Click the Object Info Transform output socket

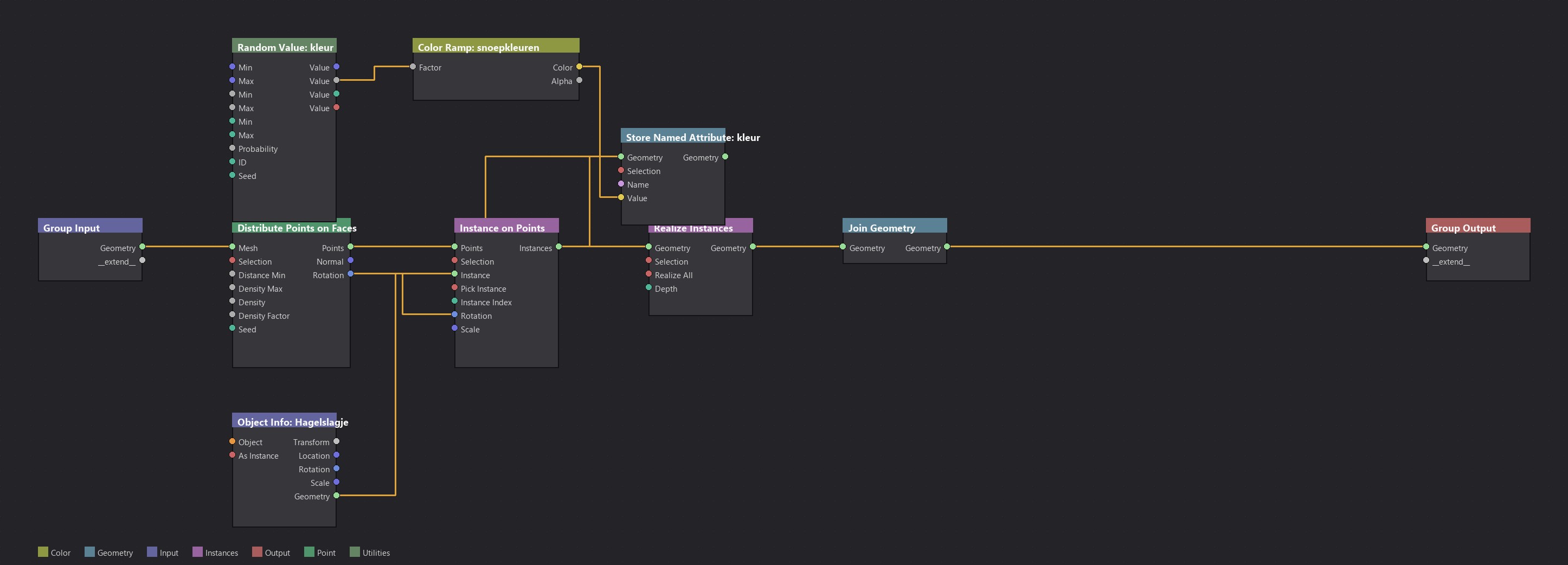tap(337, 441)
